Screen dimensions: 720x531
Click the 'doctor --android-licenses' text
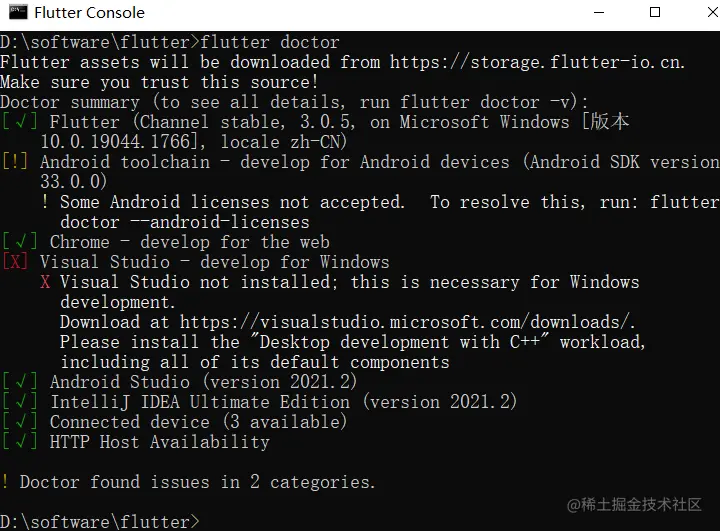pyautogui.click(x=185, y=222)
